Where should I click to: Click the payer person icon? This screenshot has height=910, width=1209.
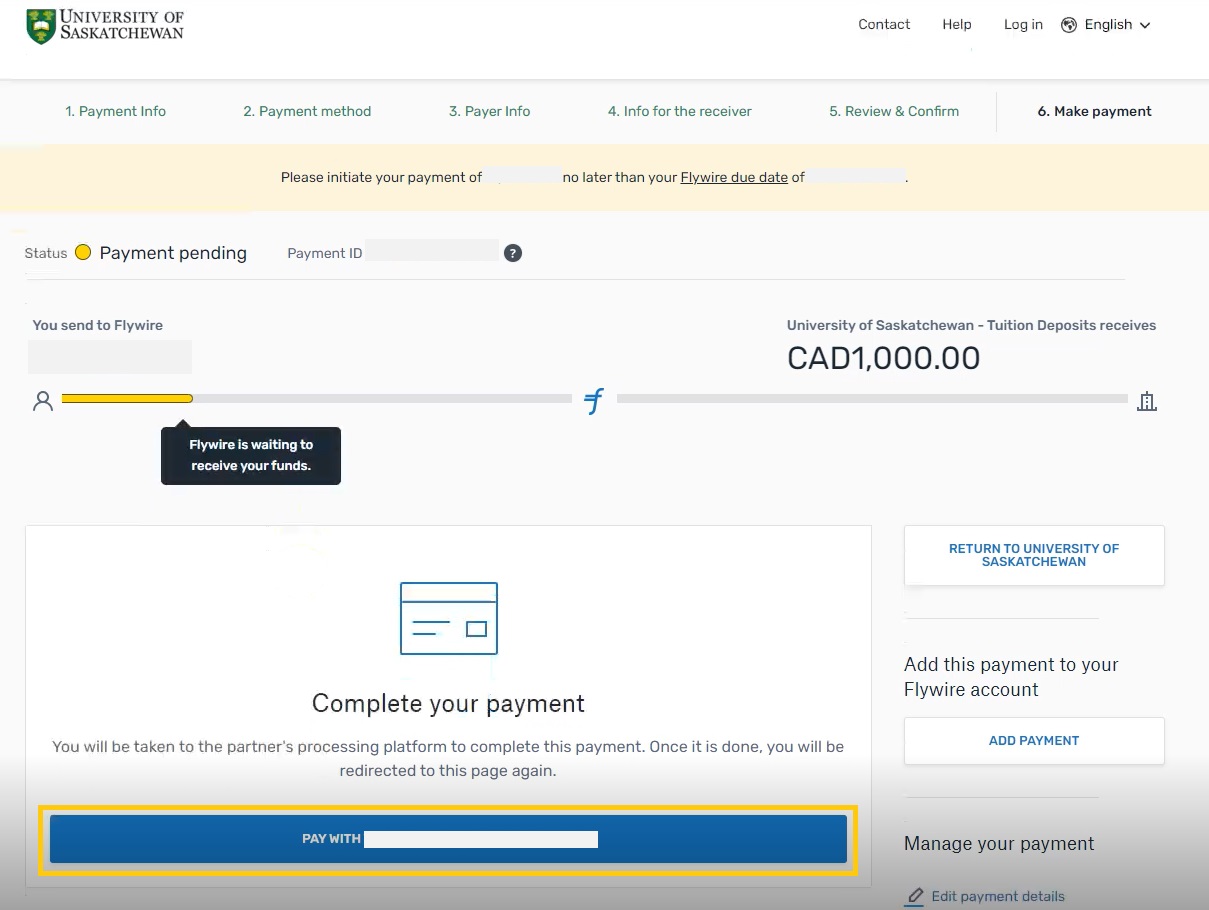pos(42,401)
